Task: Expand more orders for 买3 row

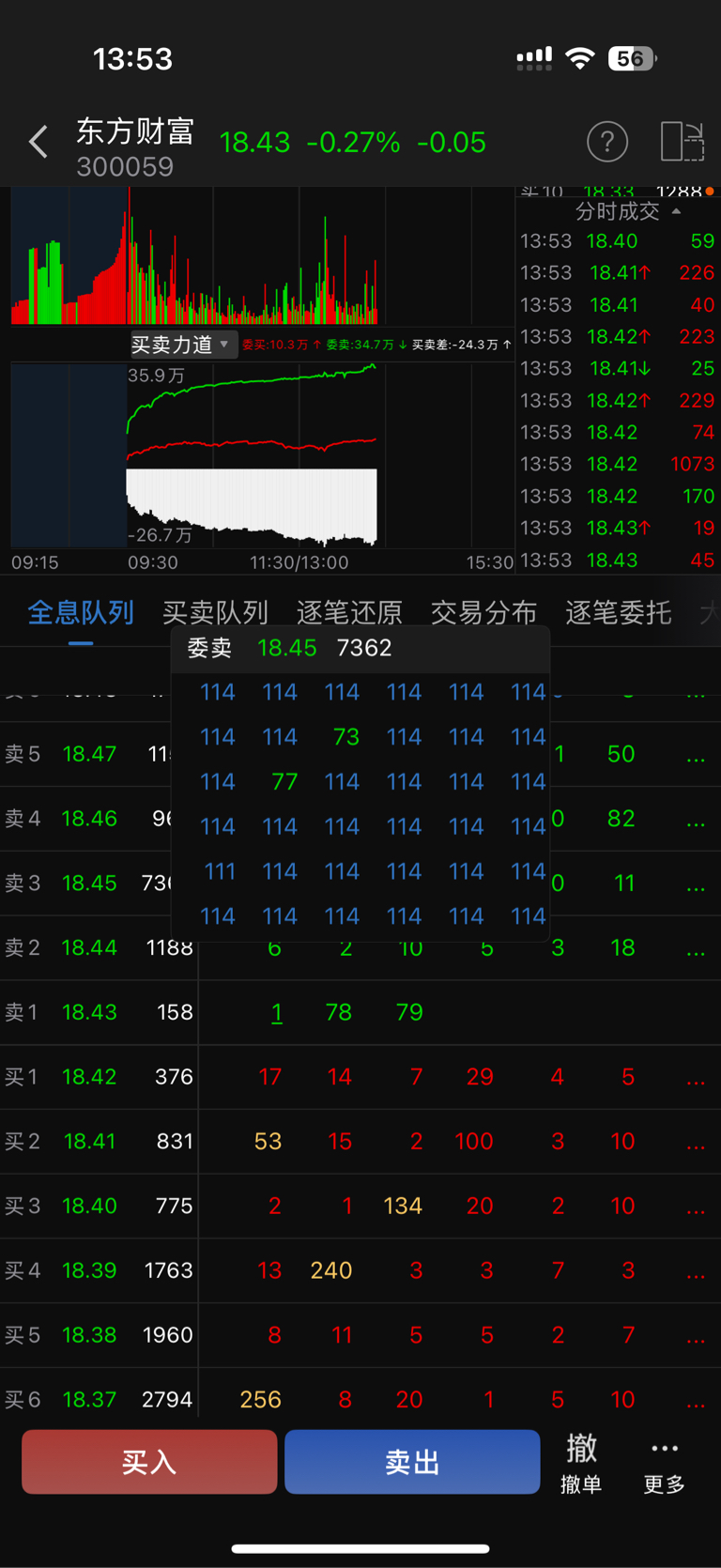Action: (696, 1207)
